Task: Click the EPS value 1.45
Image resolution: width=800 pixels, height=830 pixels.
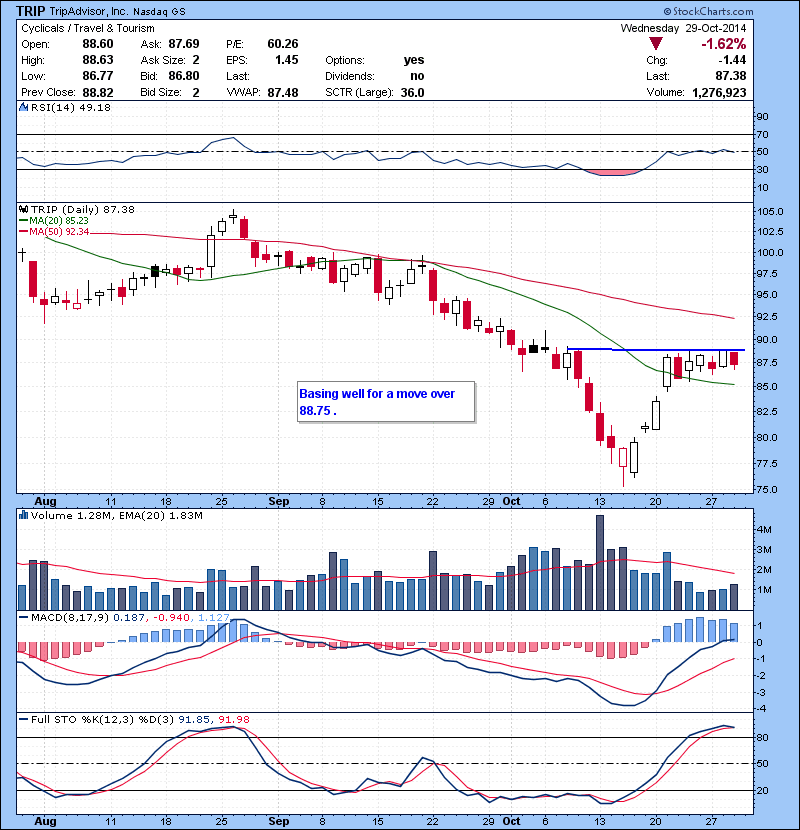Action: (286, 60)
